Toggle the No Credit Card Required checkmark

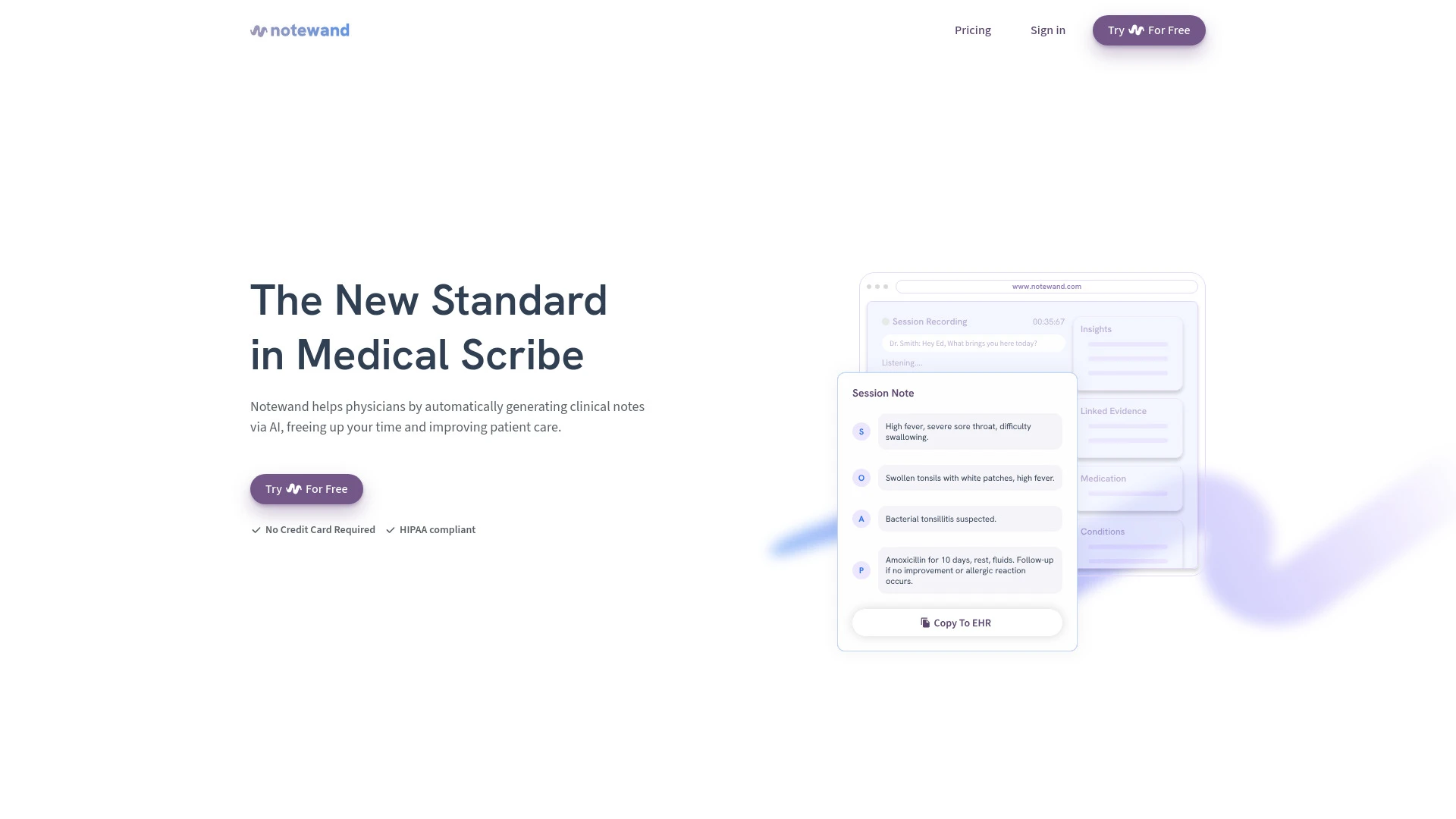click(256, 530)
